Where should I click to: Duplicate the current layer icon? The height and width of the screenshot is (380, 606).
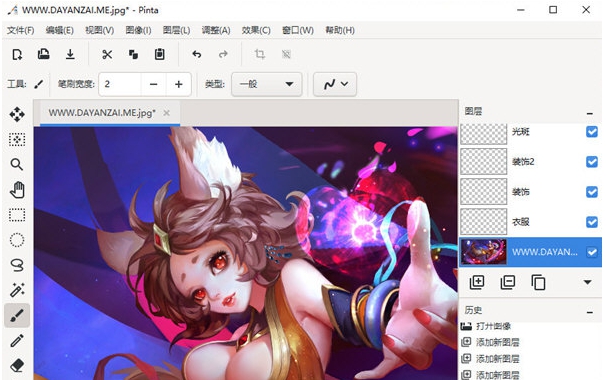click(538, 282)
